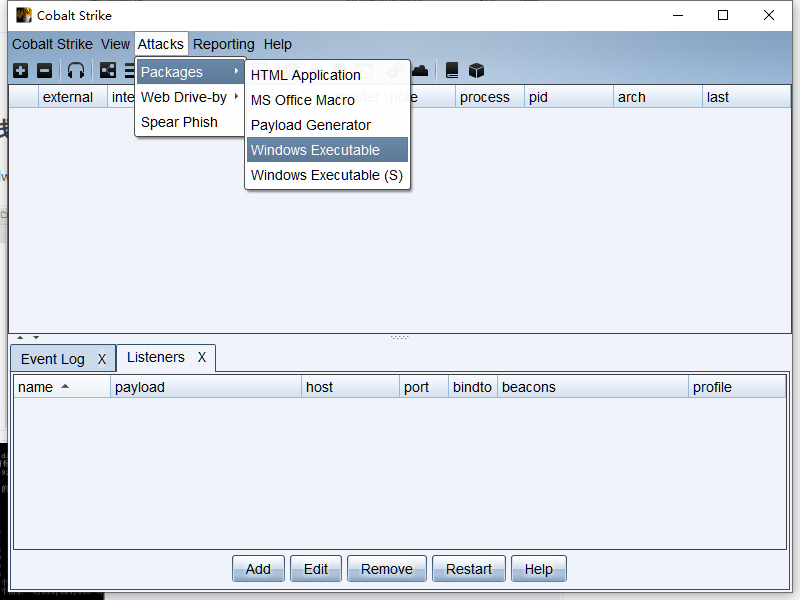Select Windows Executable entry
Screen dimensions: 800x600
(327, 150)
